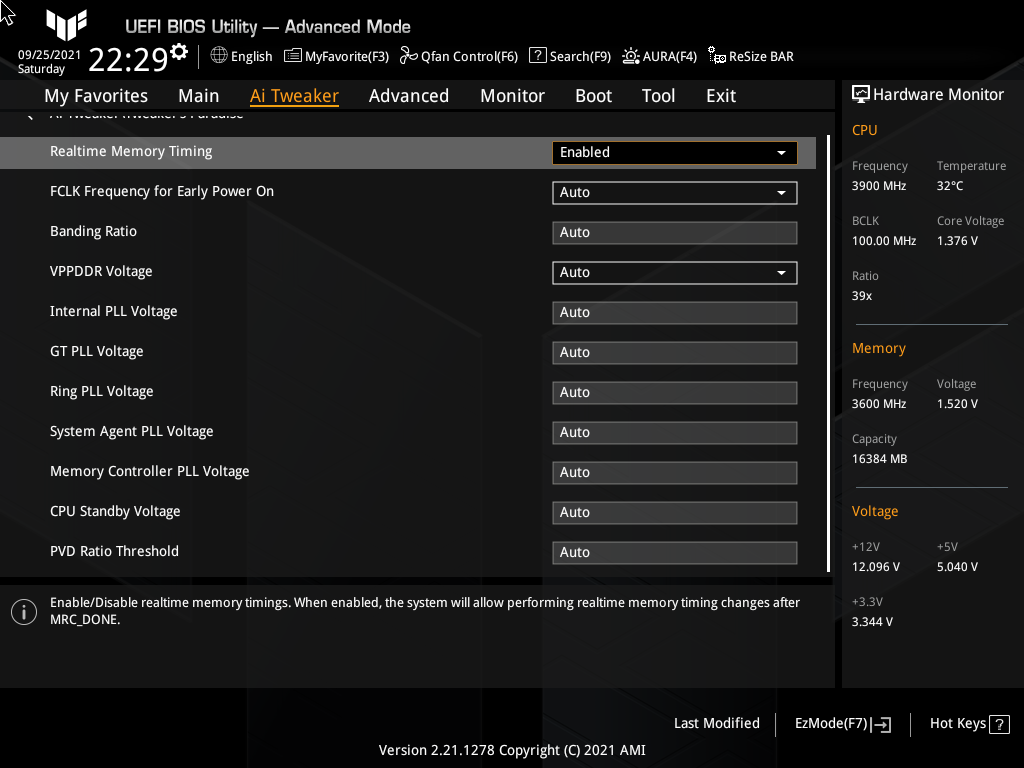Viewport: 1024px width, 768px height.
Task: Click the +12V reading 12.096 V
Action: (876, 567)
